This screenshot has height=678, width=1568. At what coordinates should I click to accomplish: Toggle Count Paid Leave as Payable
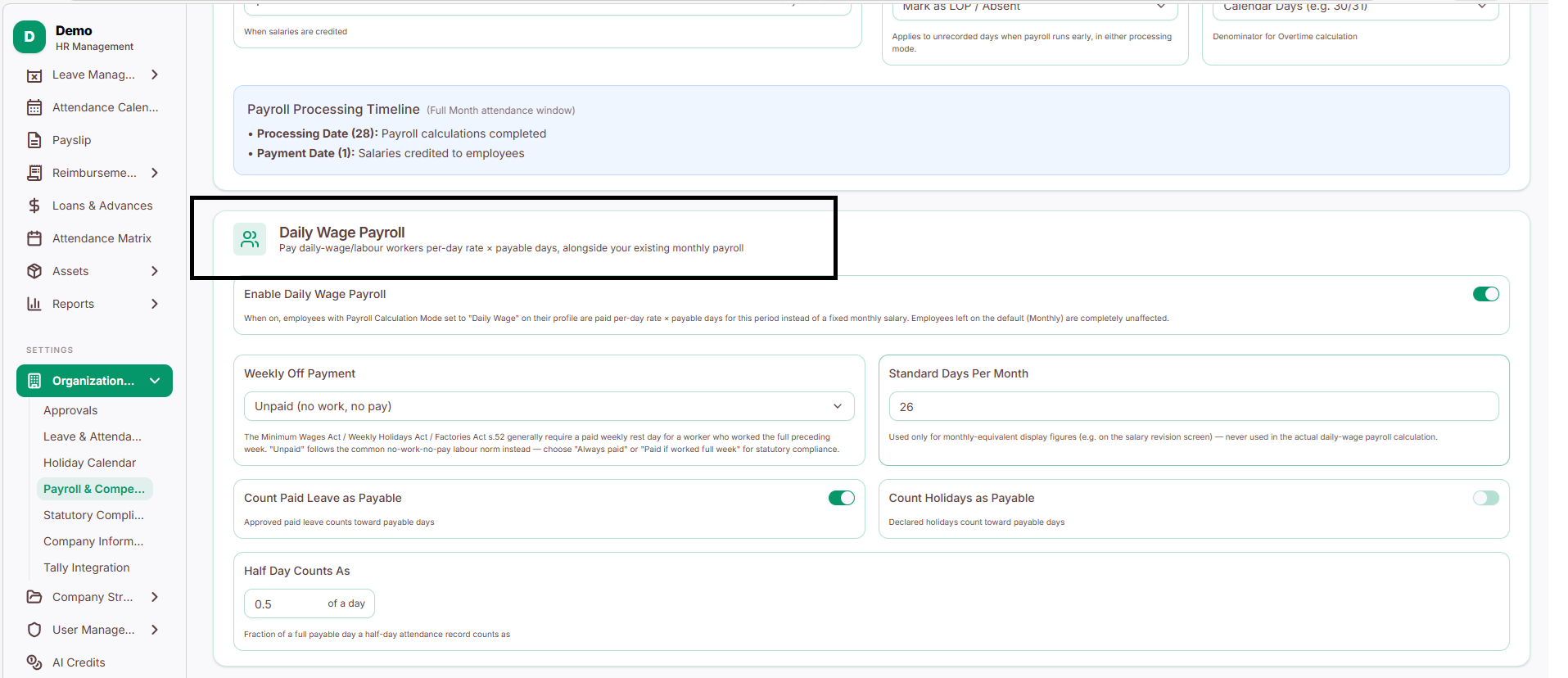pyautogui.click(x=841, y=498)
